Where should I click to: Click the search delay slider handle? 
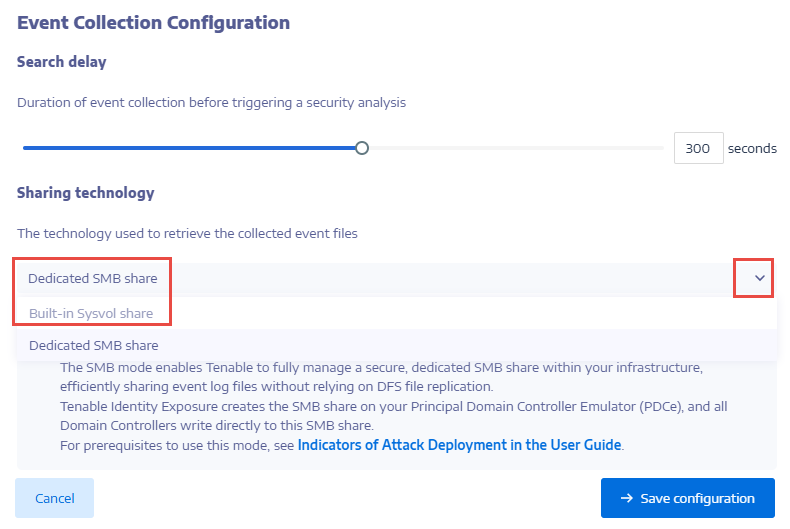[x=362, y=148]
